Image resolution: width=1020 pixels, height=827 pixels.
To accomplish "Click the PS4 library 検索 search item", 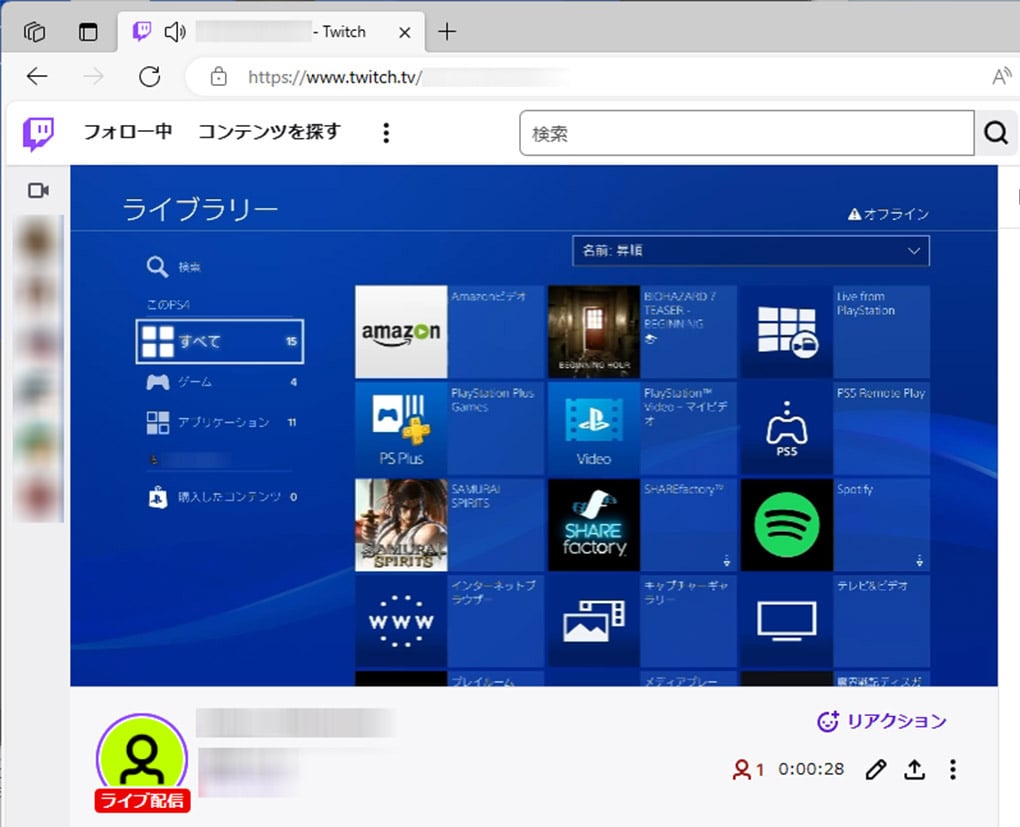I will pos(174,267).
